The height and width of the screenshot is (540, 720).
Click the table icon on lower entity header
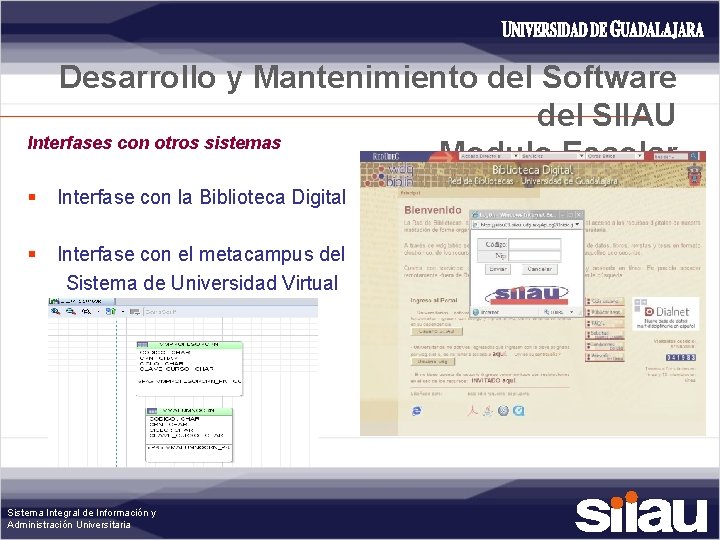(152, 411)
